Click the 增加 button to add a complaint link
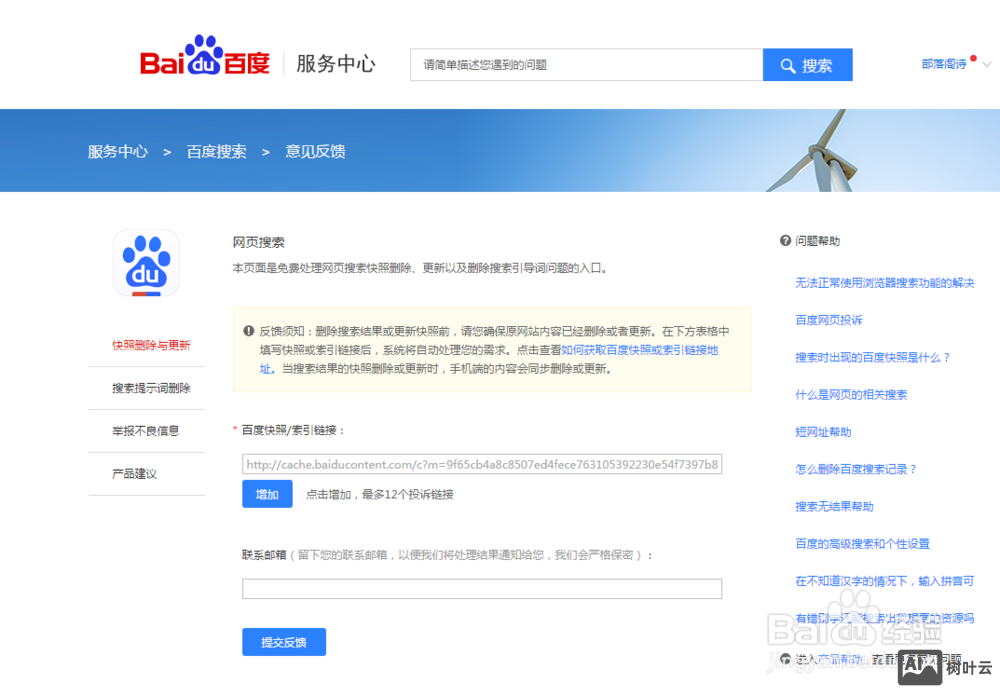Viewport: 1000px width, 696px height. (x=267, y=494)
